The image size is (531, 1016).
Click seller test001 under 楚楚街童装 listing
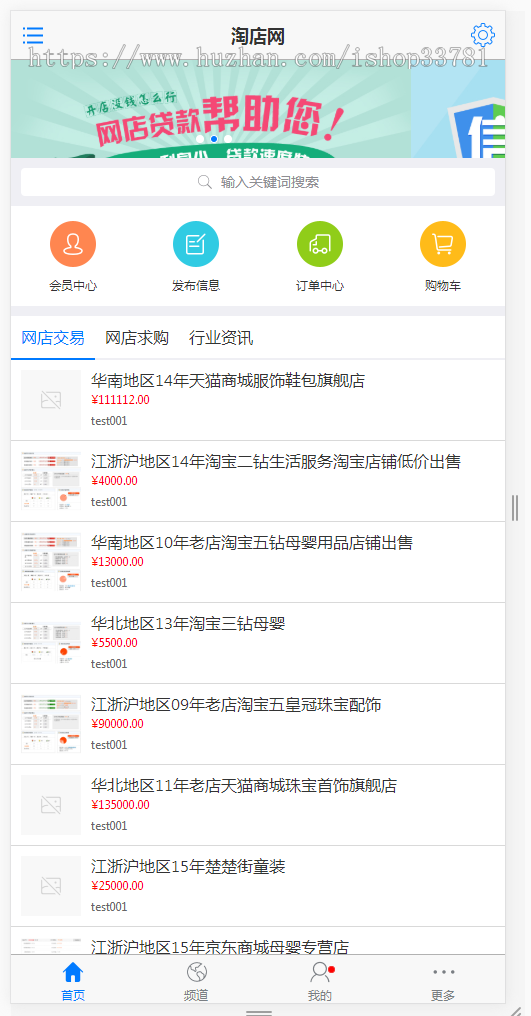click(x=109, y=906)
